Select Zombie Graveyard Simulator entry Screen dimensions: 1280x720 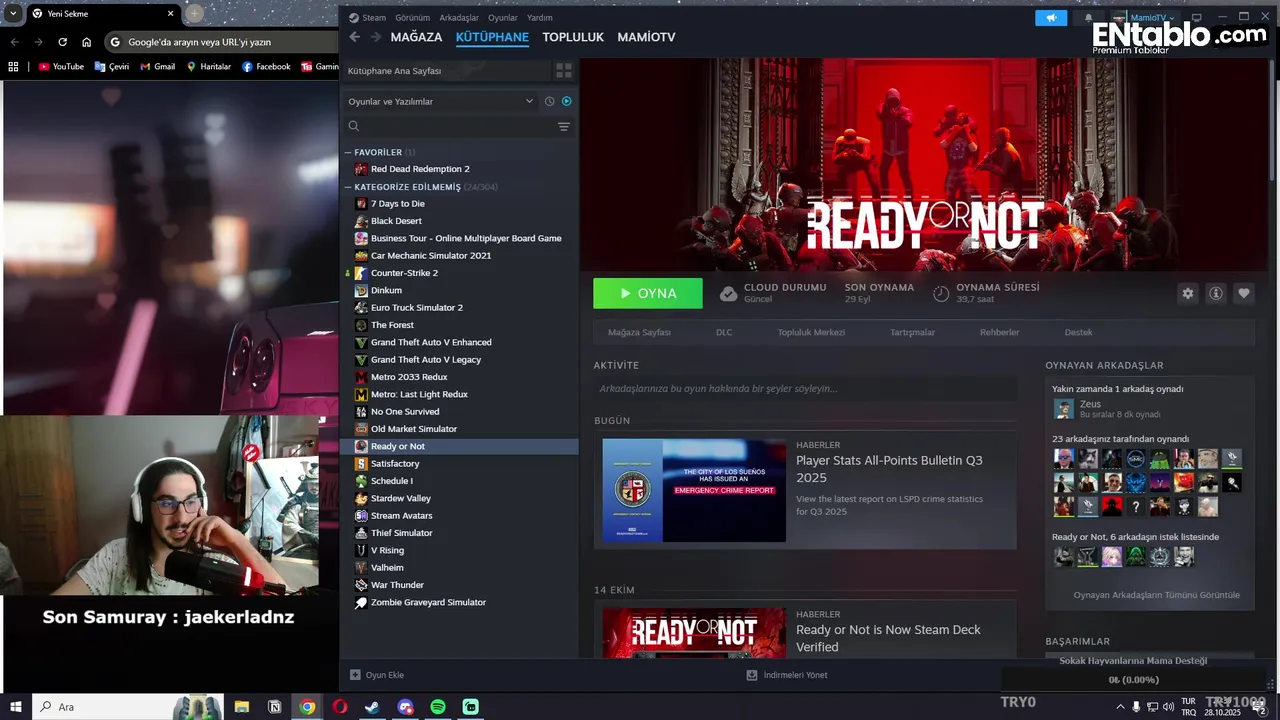coord(428,602)
